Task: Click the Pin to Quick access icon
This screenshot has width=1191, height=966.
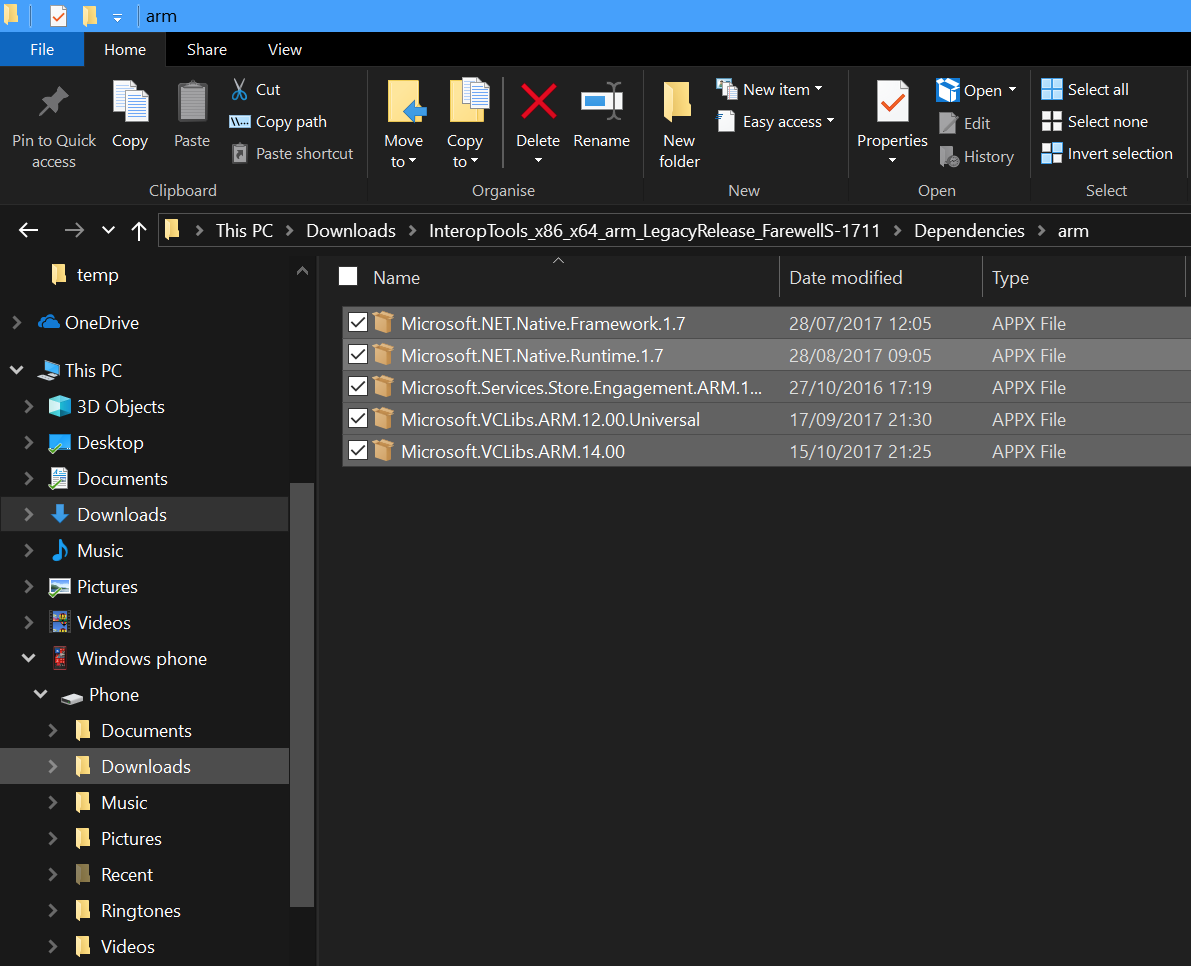Action: click(53, 102)
